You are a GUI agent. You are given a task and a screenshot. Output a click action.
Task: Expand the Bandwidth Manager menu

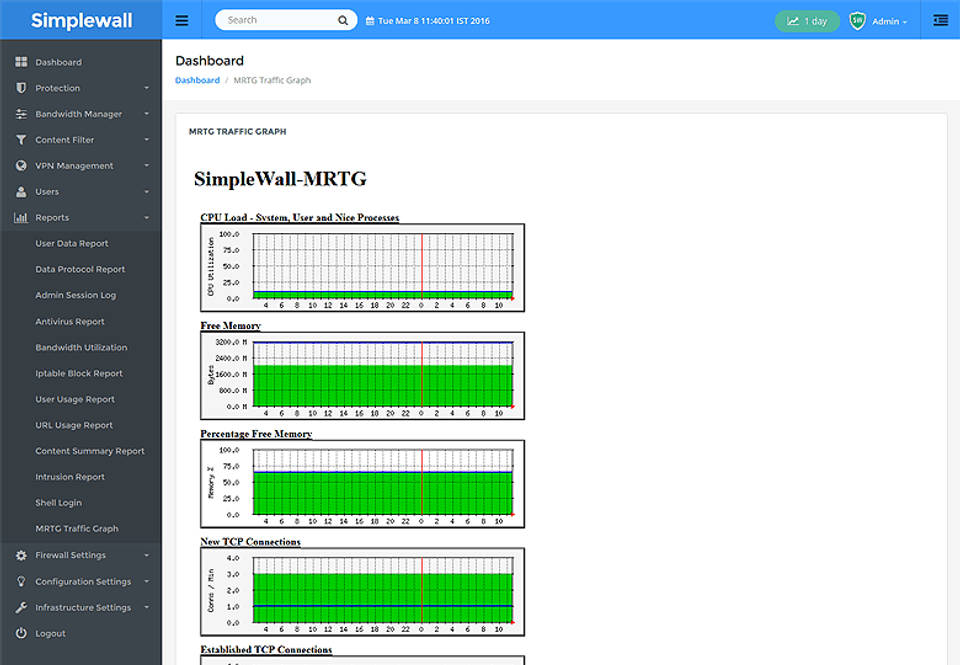point(80,114)
